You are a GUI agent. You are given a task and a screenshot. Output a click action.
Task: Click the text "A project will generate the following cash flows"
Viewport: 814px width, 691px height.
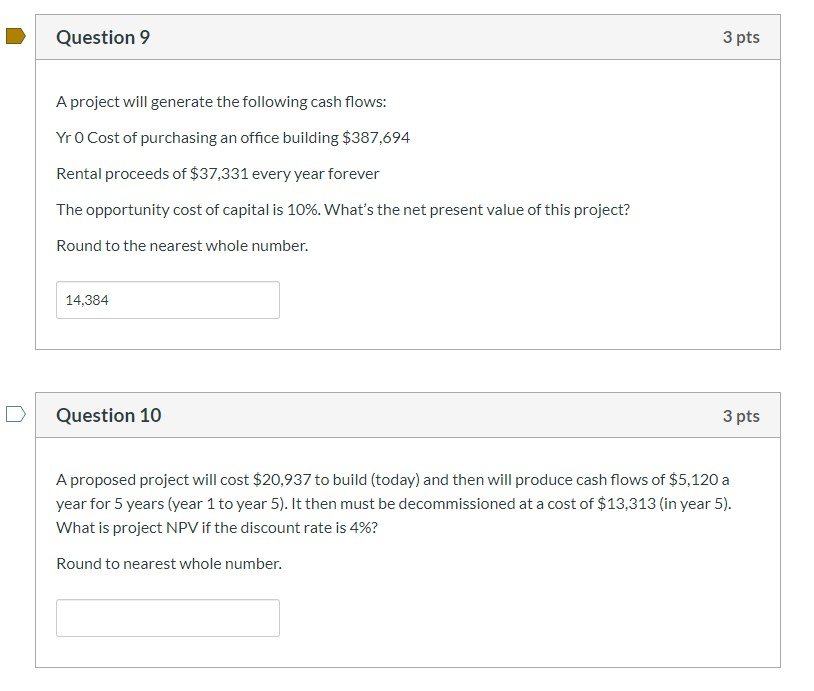221,102
